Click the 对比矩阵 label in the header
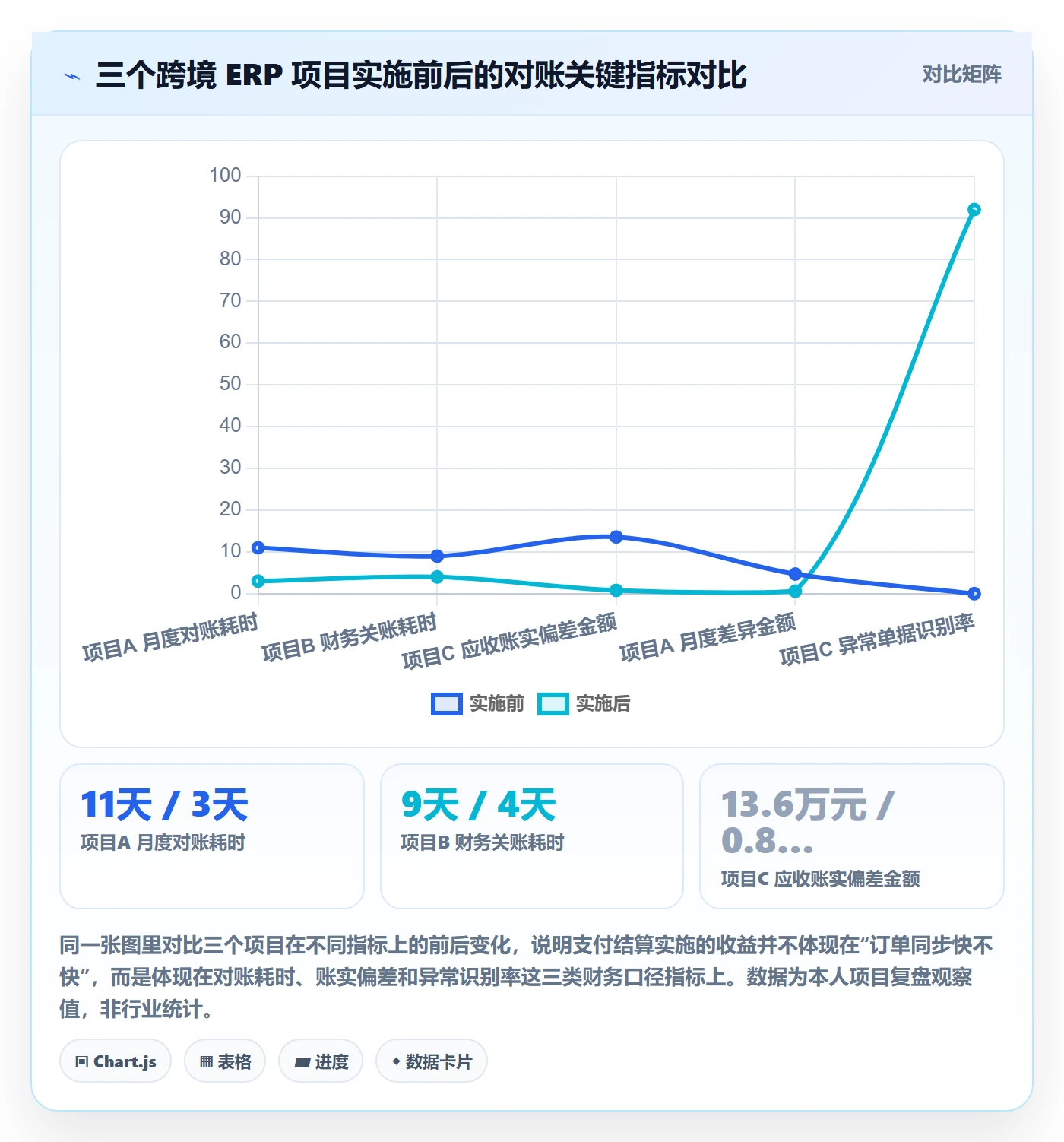Viewport: 1064px width, 1142px height. click(x=961, y=75)
